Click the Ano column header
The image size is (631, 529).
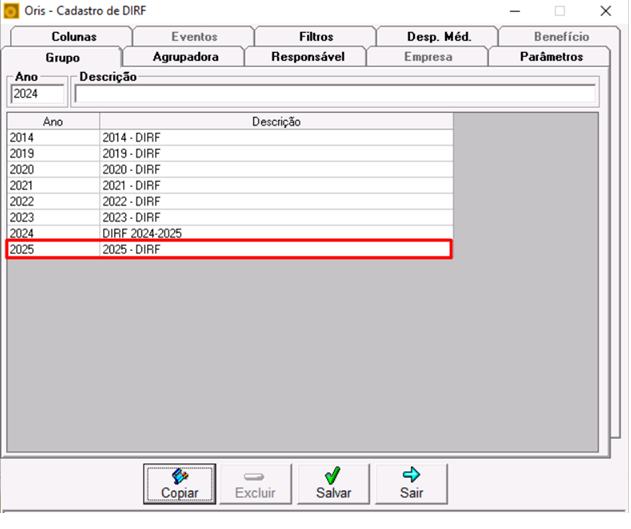tap(53, 121)
